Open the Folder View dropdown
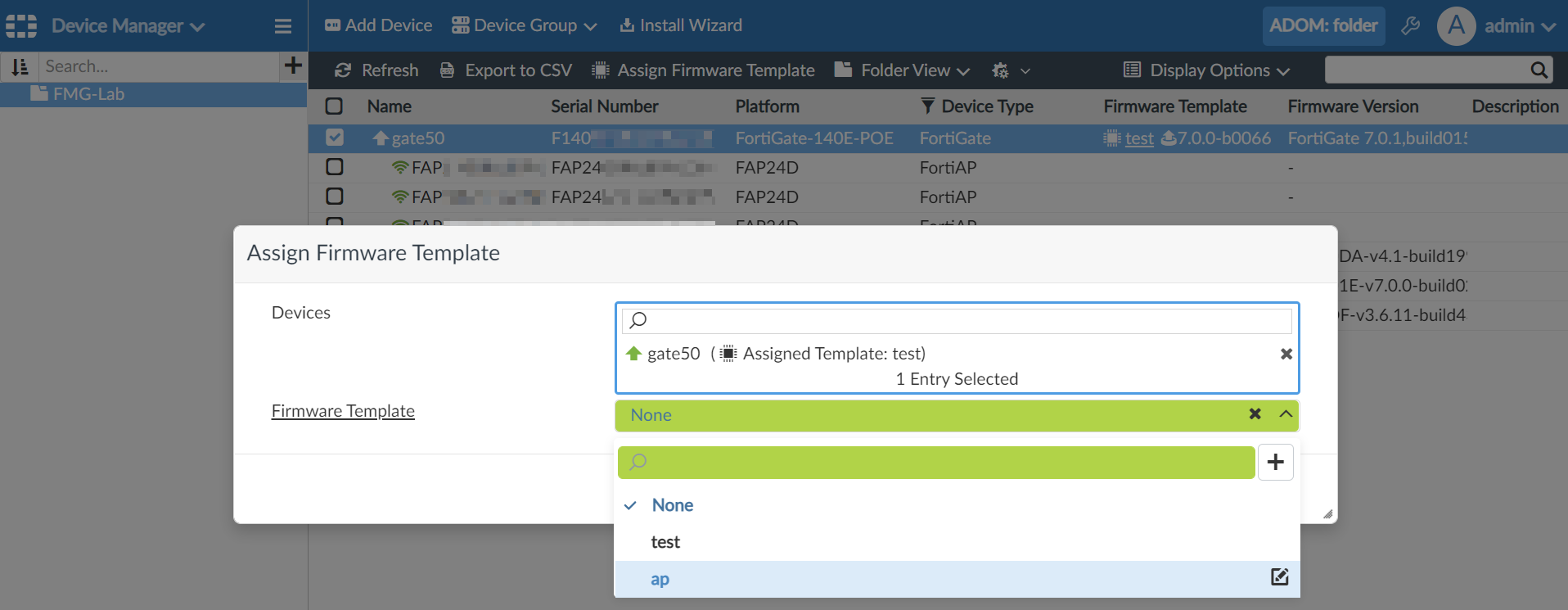The image size is (1568, 610). 903,70
